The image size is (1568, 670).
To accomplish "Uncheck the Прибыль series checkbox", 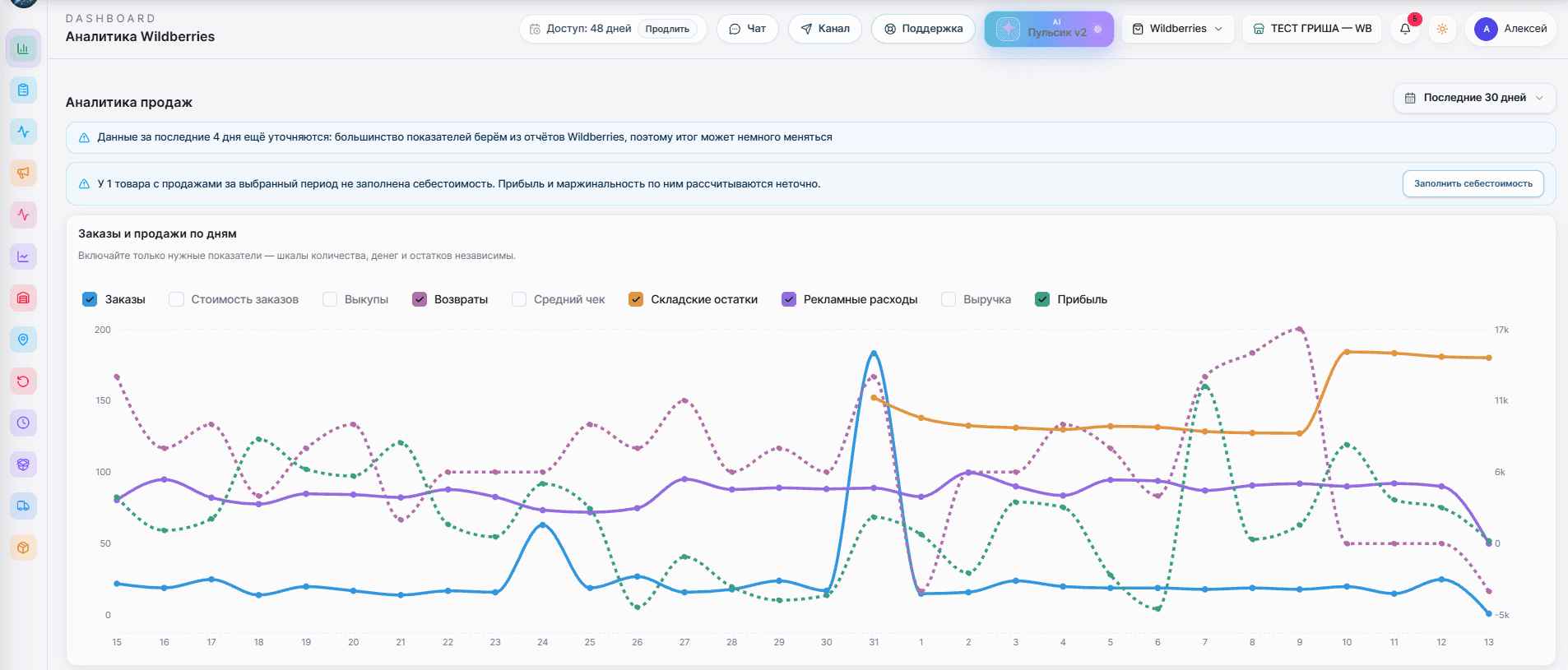I will click(1042, 299).
